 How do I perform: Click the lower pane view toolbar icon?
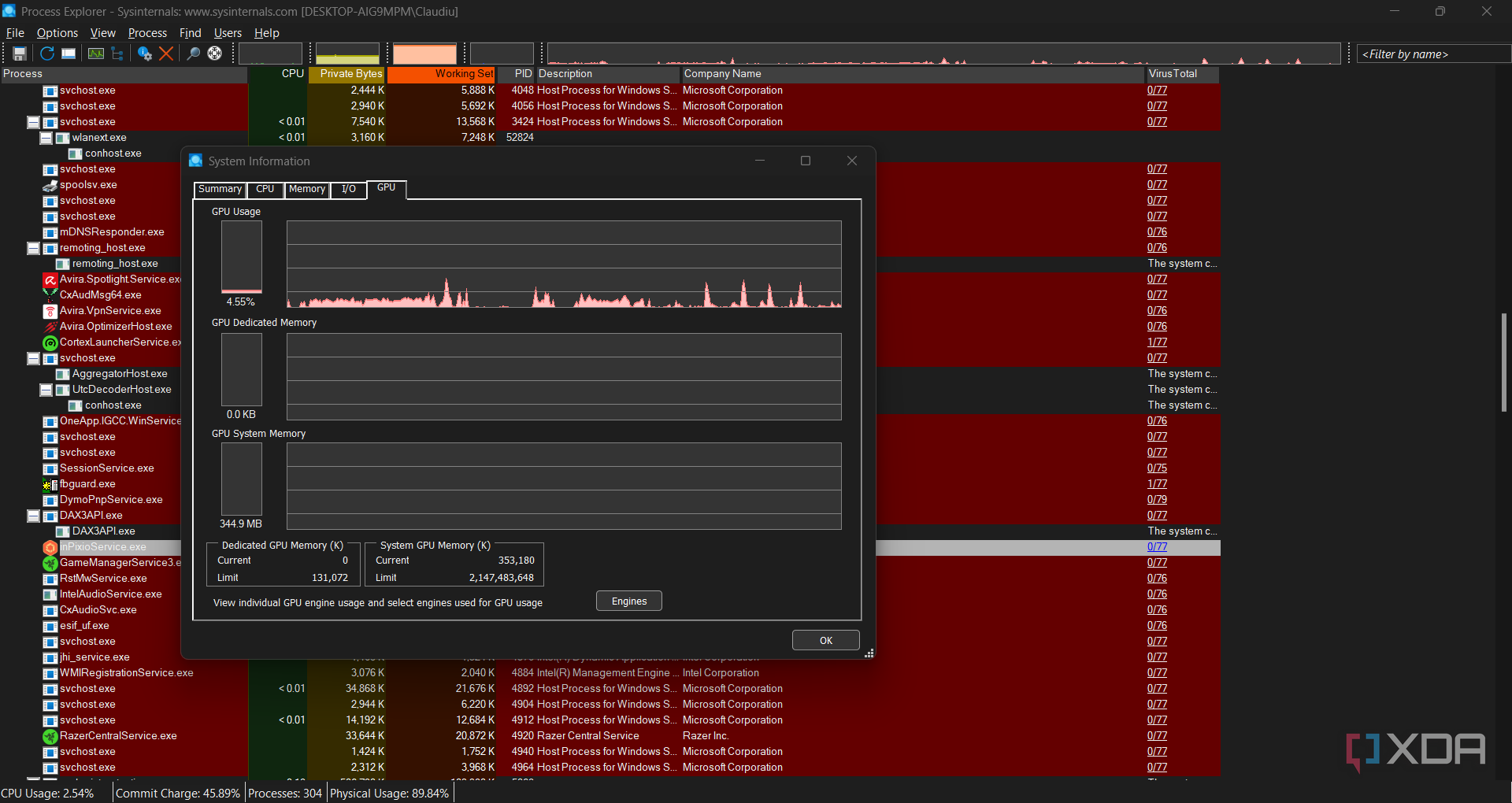[69, 54]
